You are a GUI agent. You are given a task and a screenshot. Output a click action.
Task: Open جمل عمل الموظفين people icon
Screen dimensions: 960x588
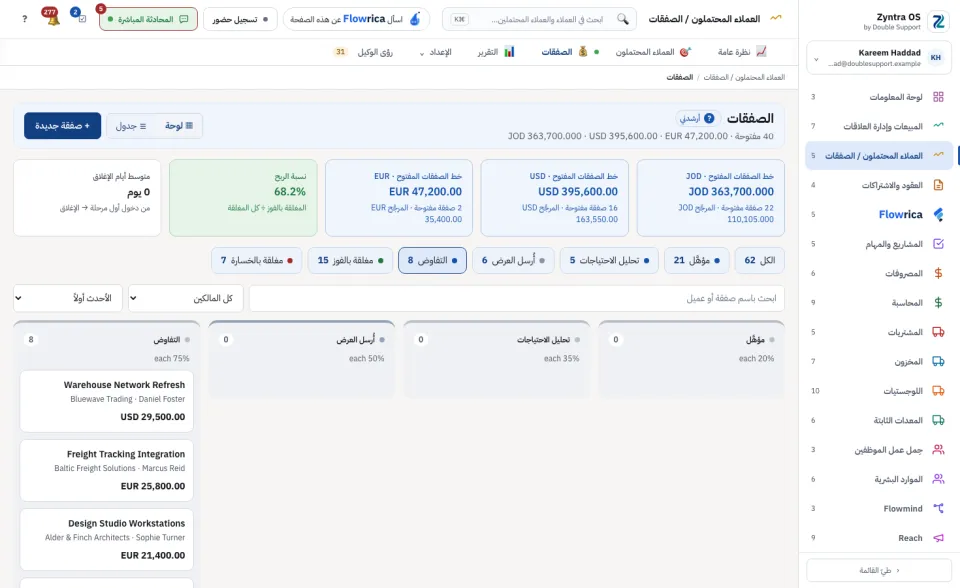point(938,450)
